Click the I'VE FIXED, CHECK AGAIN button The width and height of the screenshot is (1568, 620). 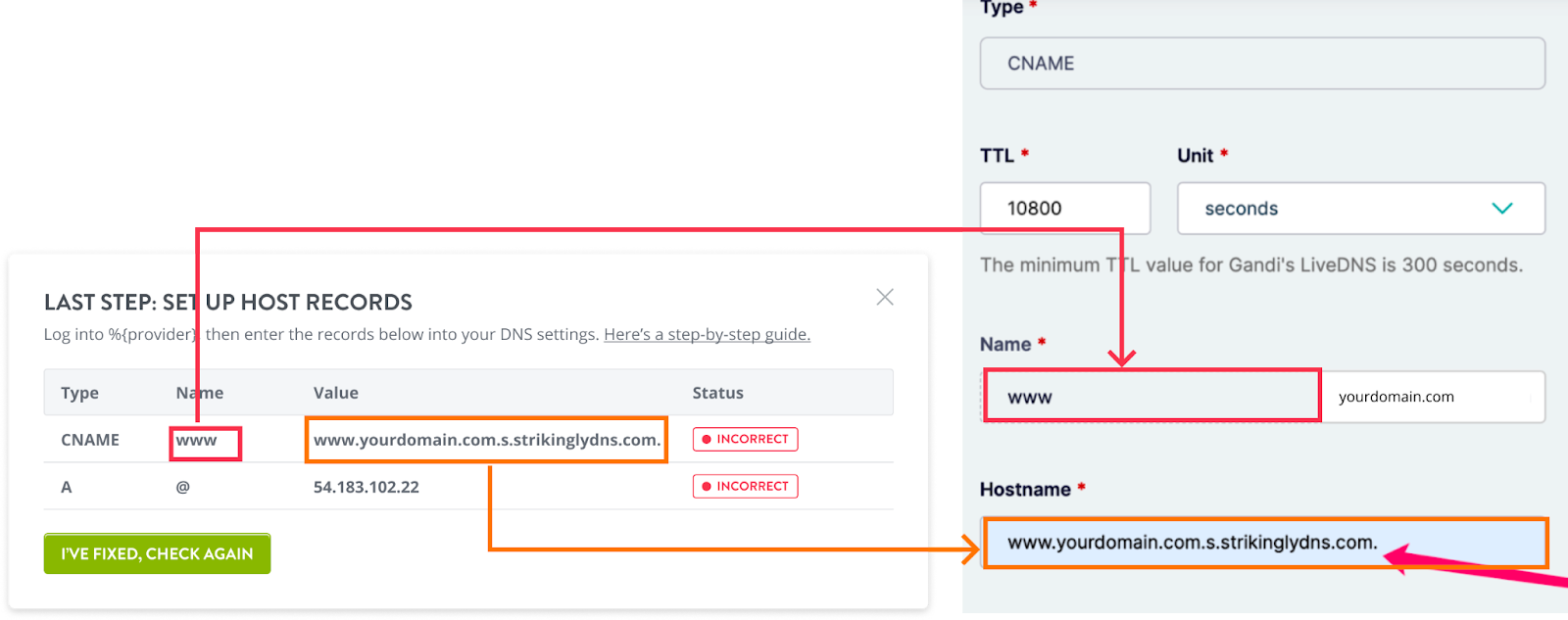pyautogui.click(x=157, y=553)
